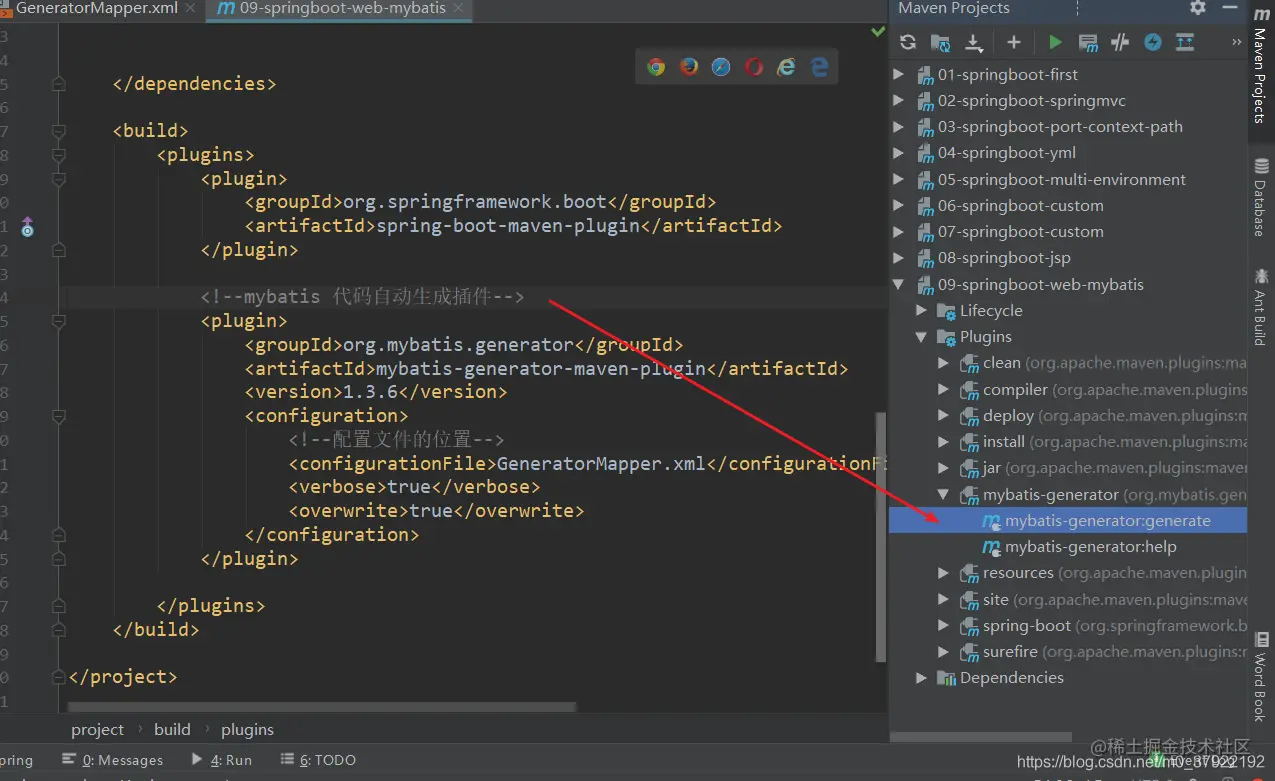Viewport: 1275px width, 781px height.
Task: Close the 09-springboot-web-mybatis tab
Action: coord(459,8)
